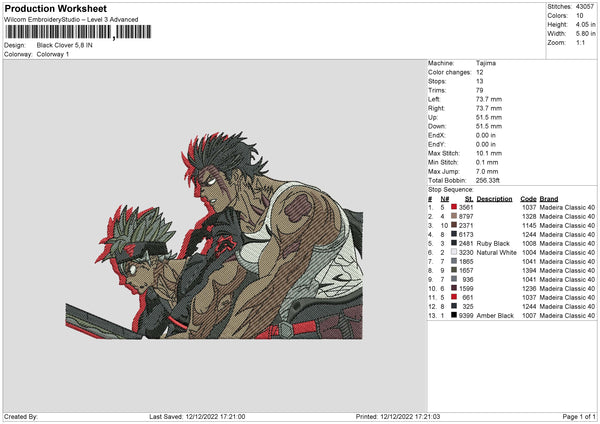Click thread code 1004 in the stop sequence
The height and width of the screenshot is (424, 600).
tap(529, 252)
